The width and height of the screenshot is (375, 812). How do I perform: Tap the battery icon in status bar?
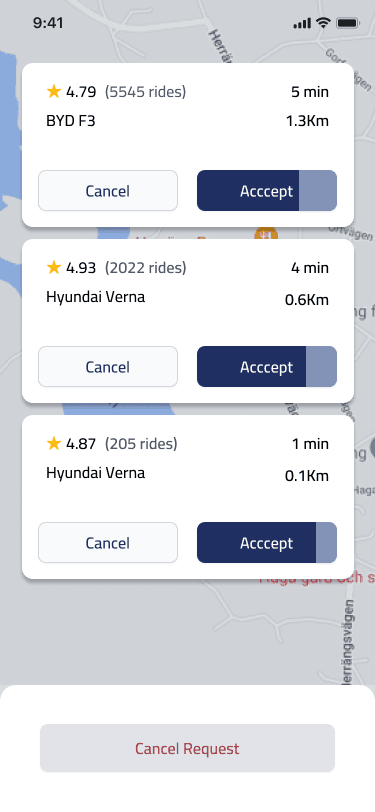pos(348,23)
